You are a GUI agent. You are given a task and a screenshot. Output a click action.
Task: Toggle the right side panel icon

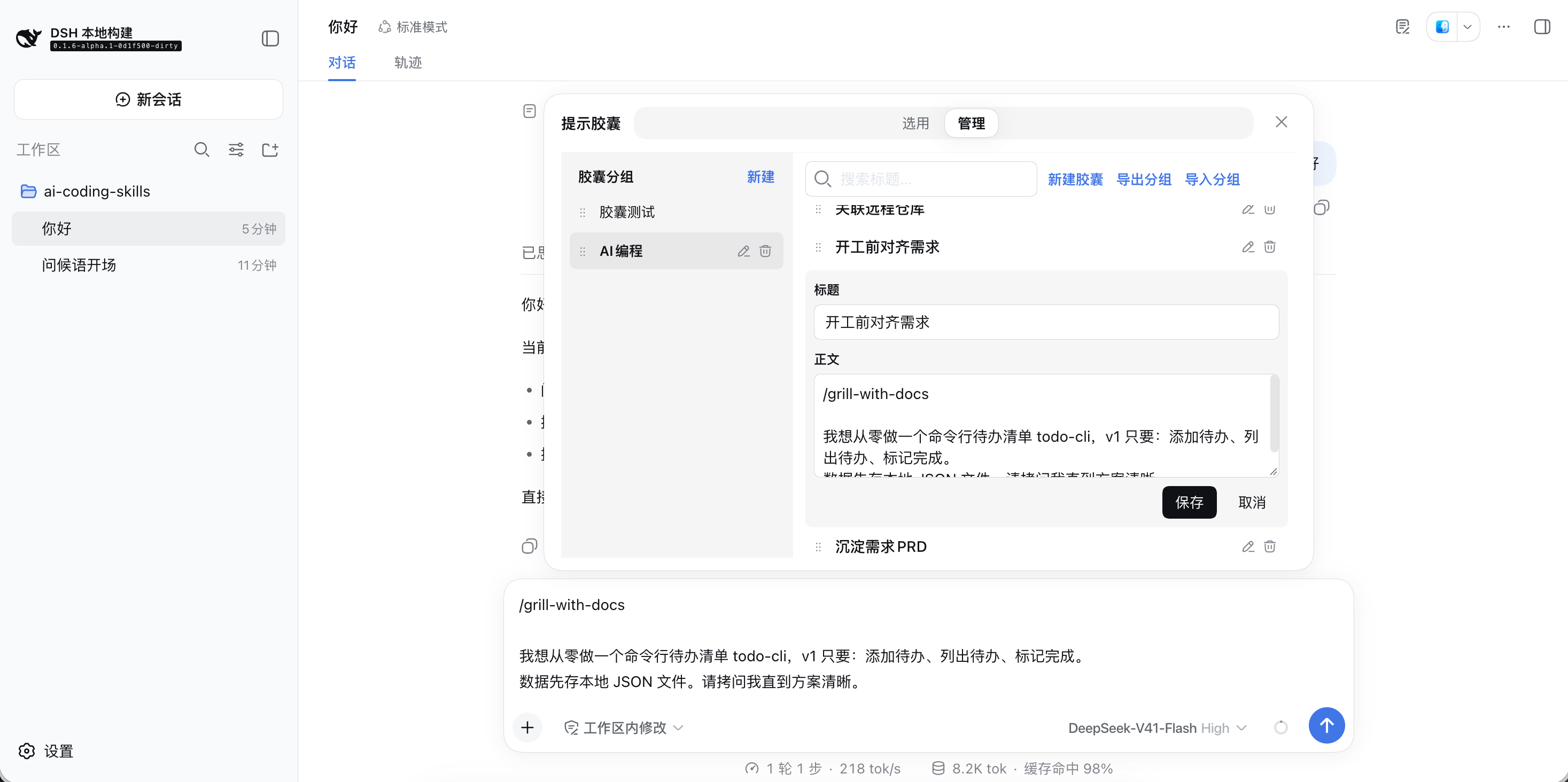1542,27
